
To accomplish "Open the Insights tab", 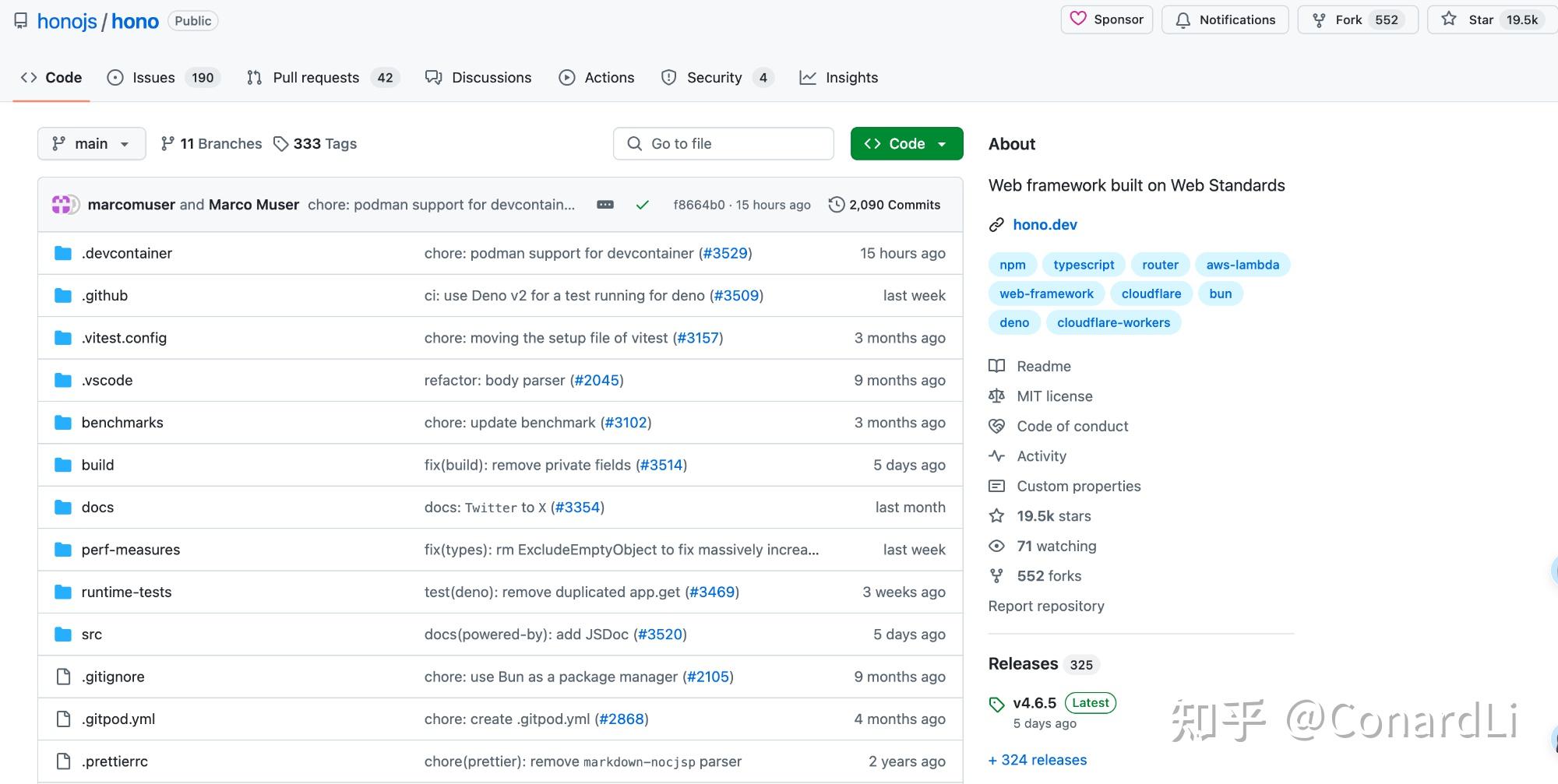I will [x=839, y=78].
